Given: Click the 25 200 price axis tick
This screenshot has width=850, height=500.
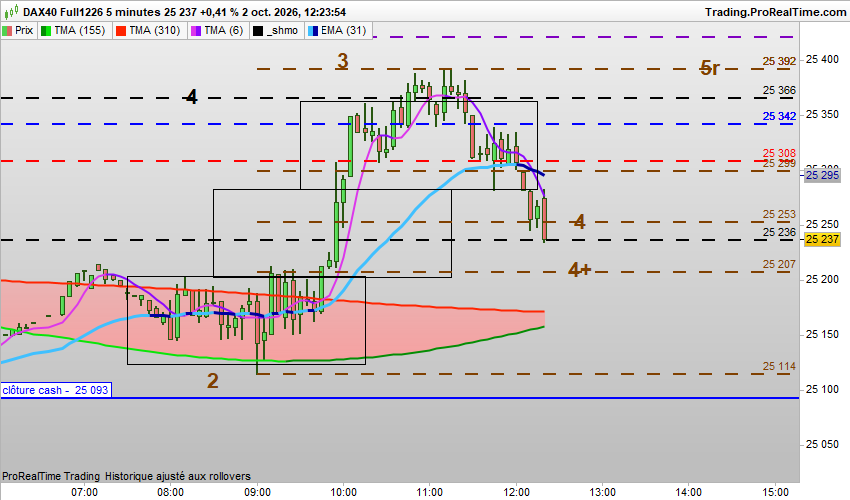Looking at the screenshot, I should pos(822,279).
